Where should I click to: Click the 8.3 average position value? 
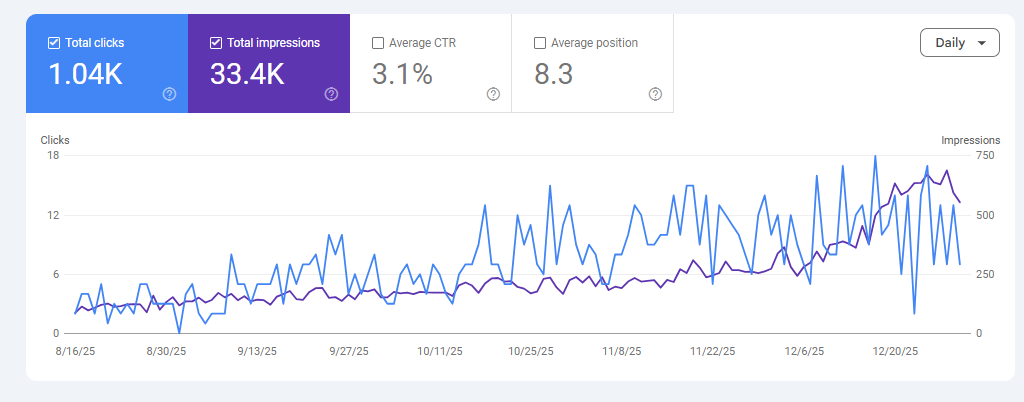click(556, 74)
